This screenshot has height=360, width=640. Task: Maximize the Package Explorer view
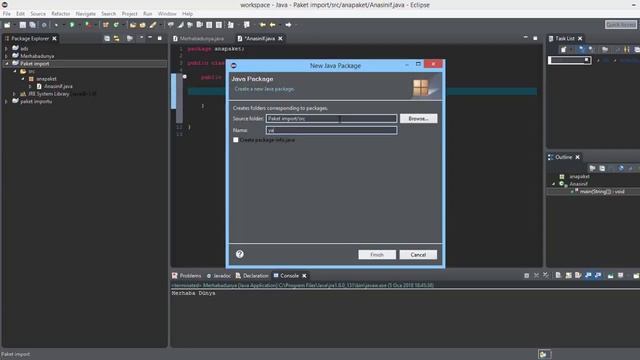(x=160, y=38)
